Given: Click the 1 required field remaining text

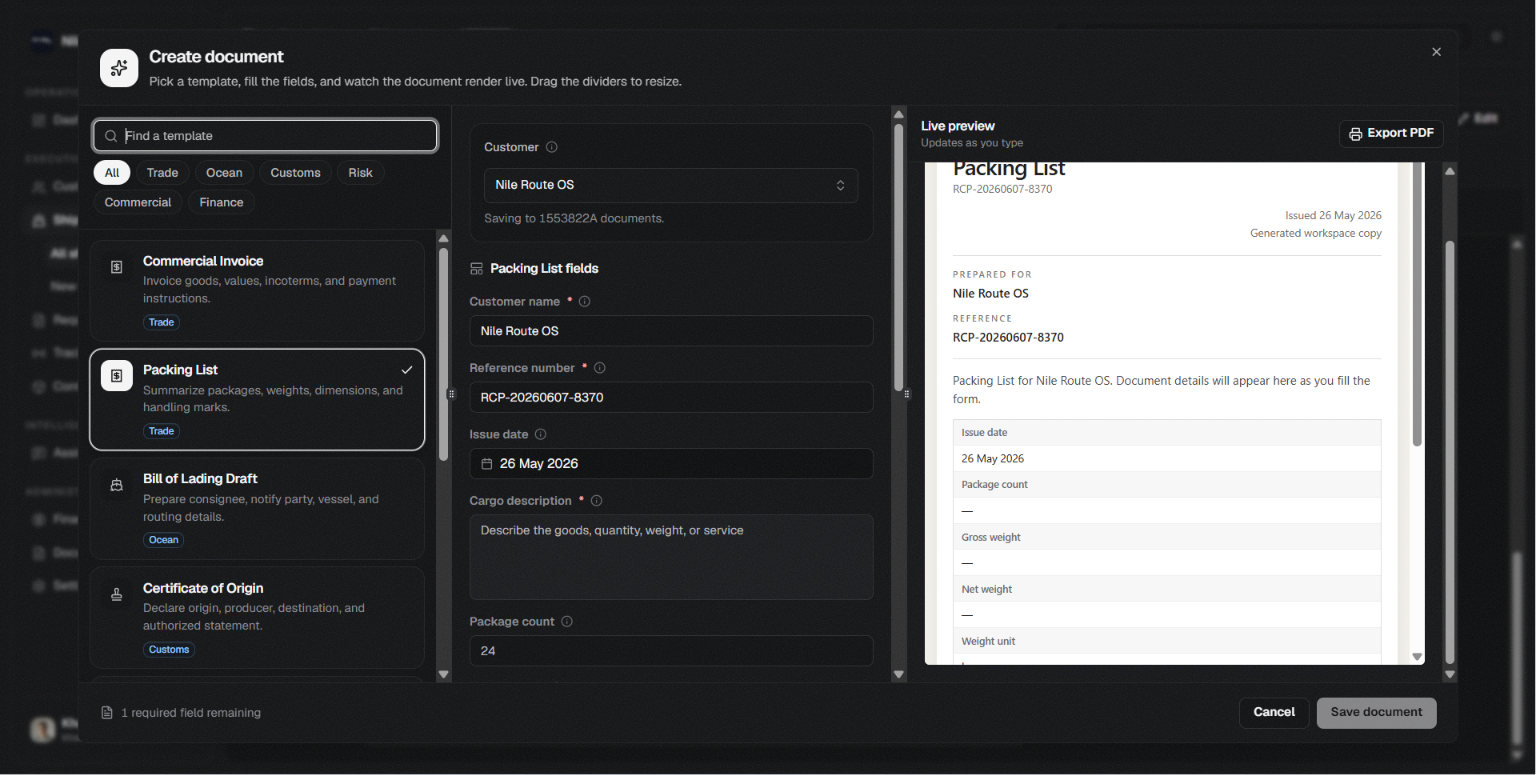Looking at the screenshot, I should click(x=191, y=713).
